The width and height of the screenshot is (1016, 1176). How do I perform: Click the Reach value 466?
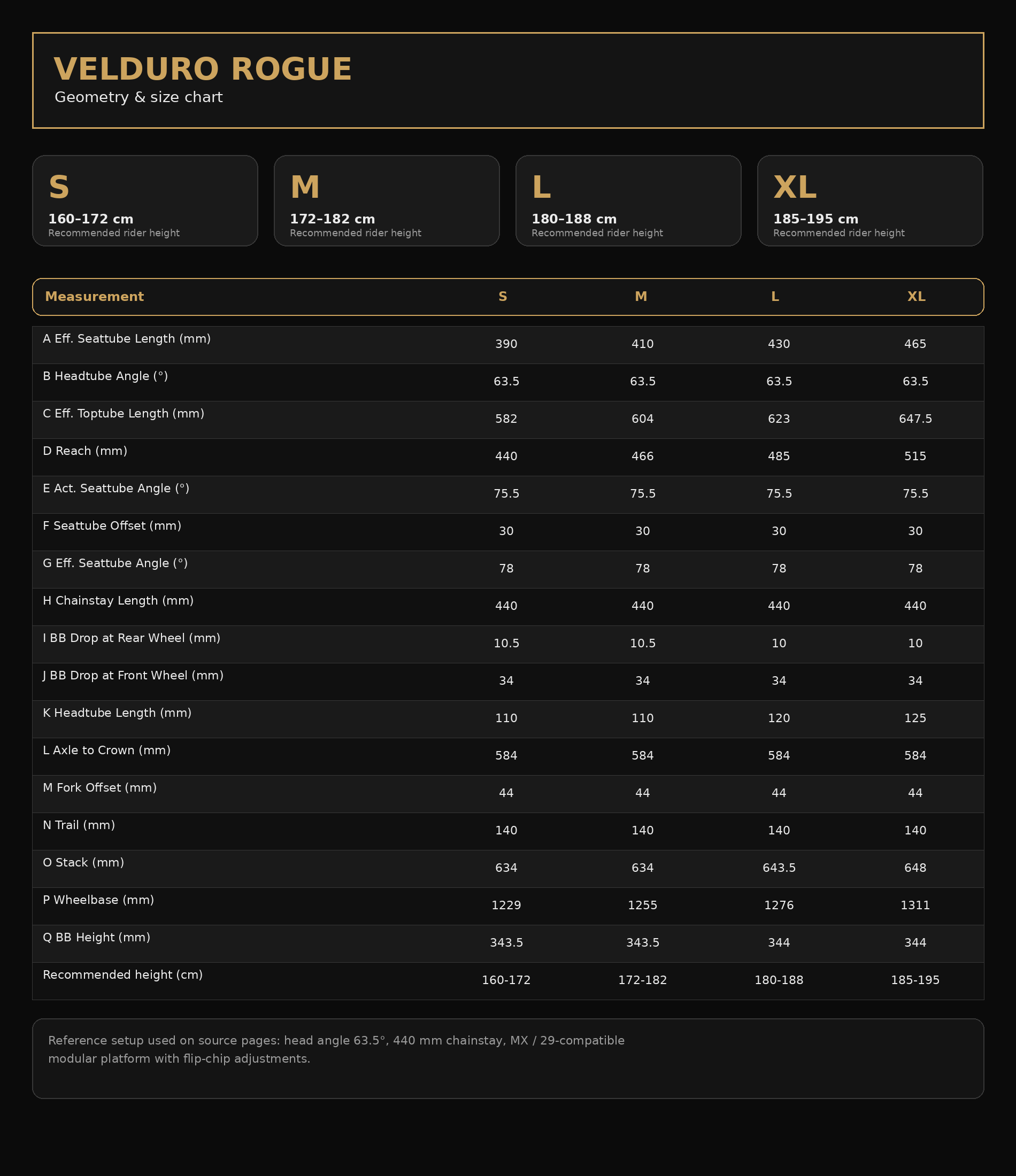pos(642,457)
